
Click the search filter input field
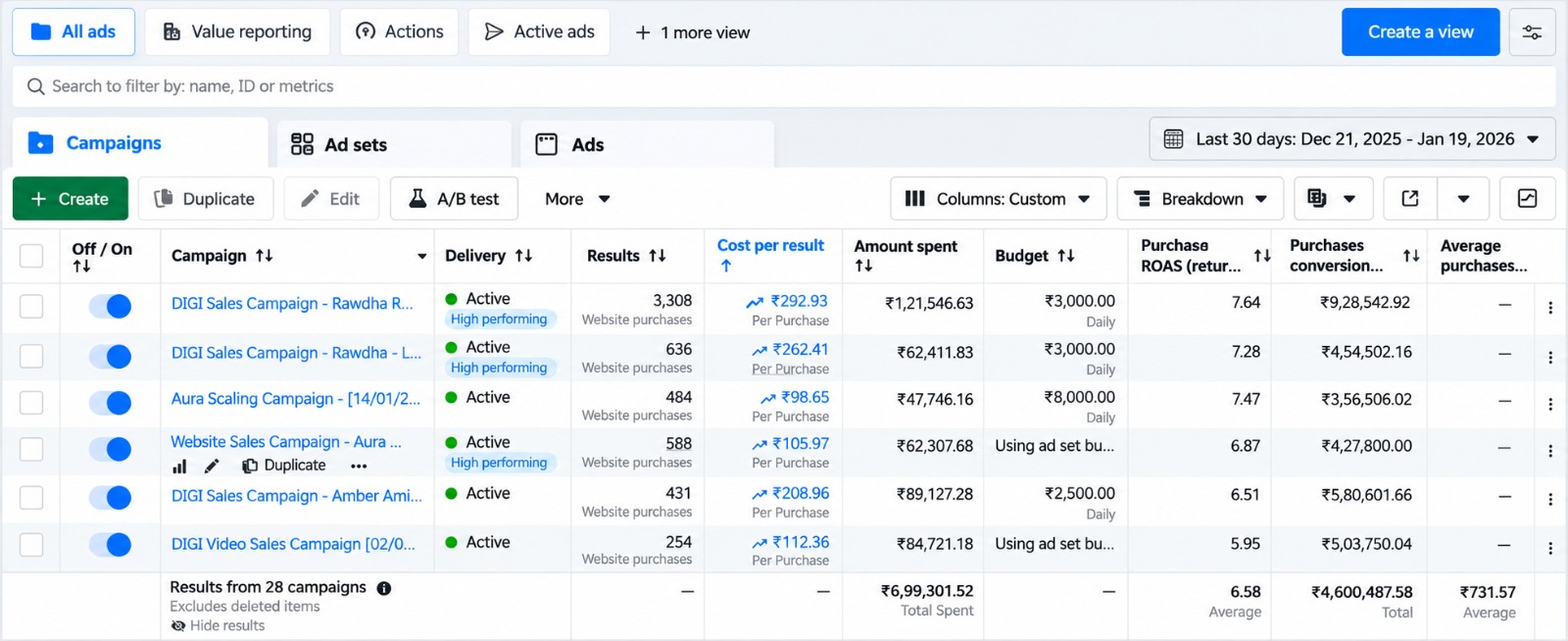784,86
